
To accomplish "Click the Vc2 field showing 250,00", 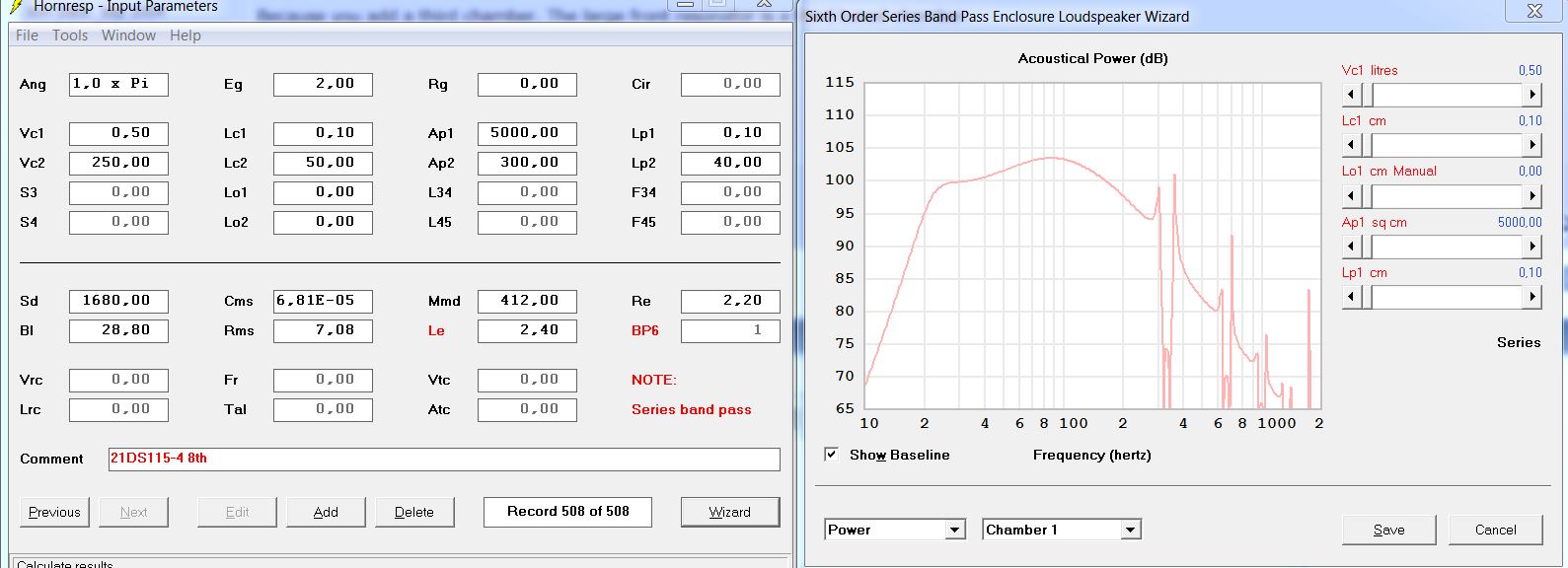I will [x=118, y=163].
